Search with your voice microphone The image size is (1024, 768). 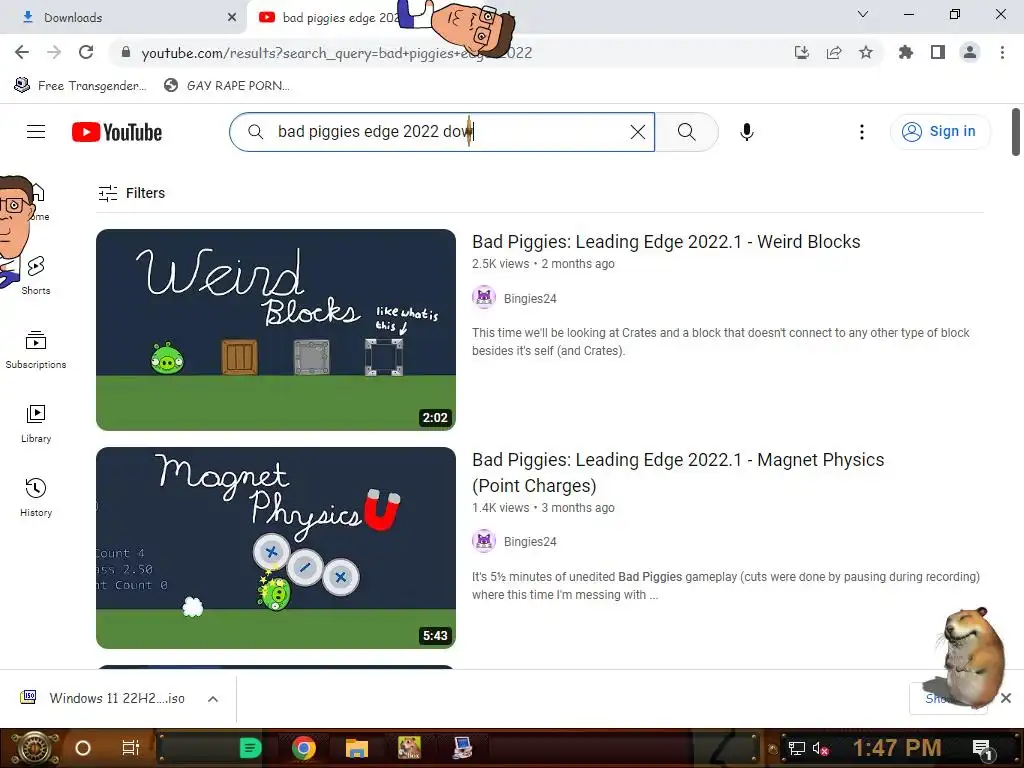[746, 132]
